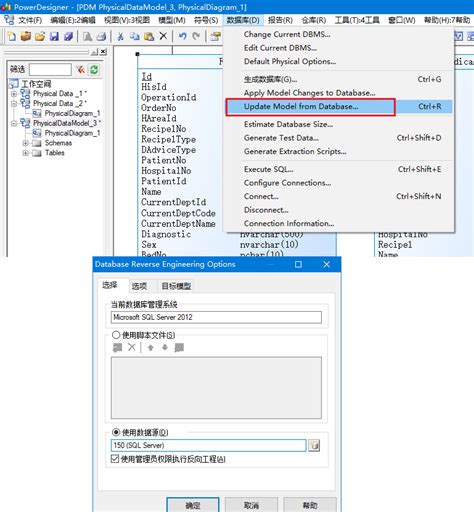Image resolution: width=474 pixels, height=512 pixels.
Task: Click the Delete X toolbar icon
Action: [163, 36]
